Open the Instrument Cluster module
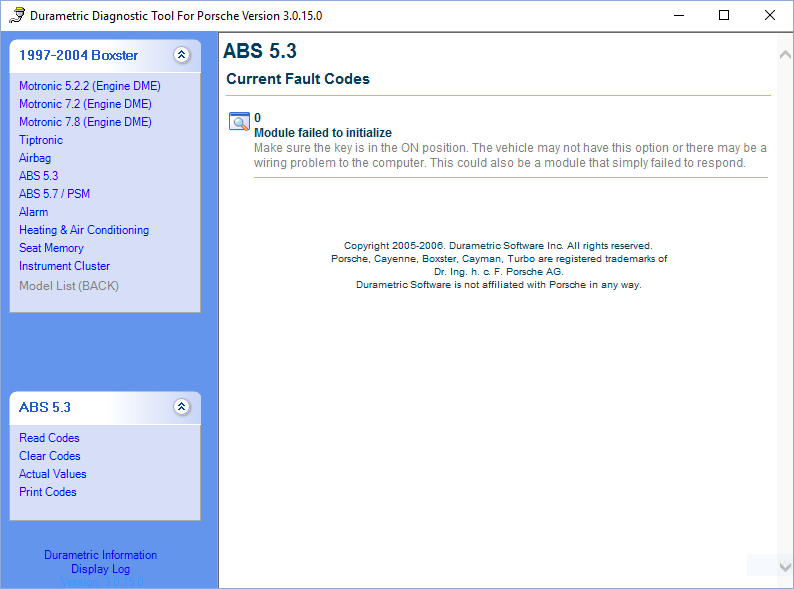This screenshot has height=589, width=794. pos(64,266)
